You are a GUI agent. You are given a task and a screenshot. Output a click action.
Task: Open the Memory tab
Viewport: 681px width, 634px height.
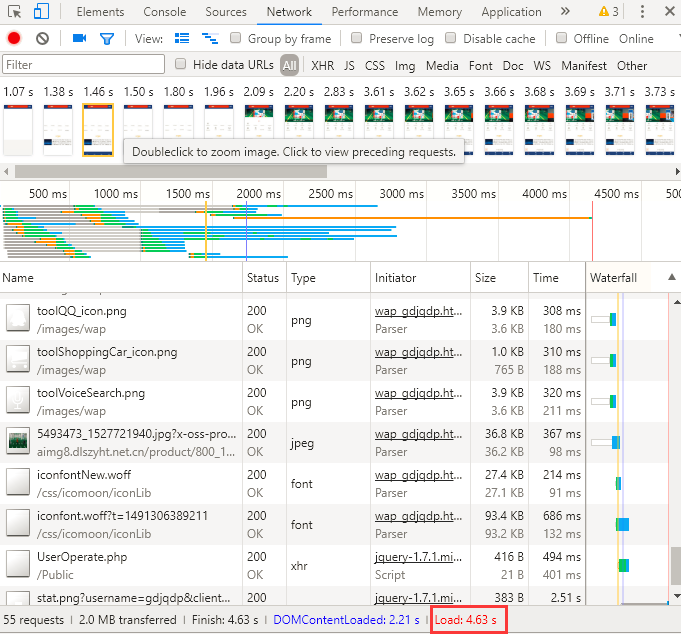click(x=440, y=12)
